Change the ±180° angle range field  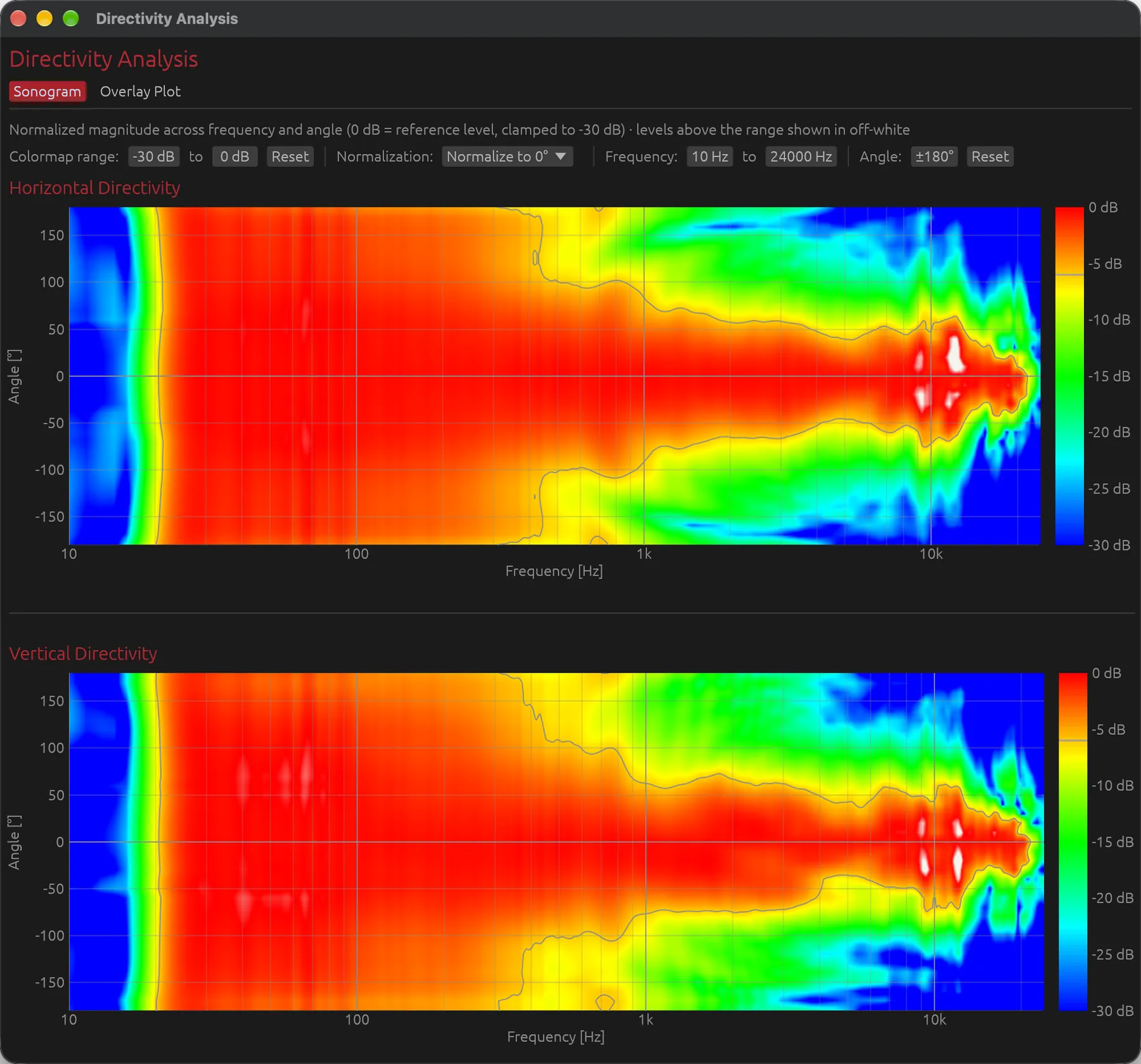(x=934, y=157)
